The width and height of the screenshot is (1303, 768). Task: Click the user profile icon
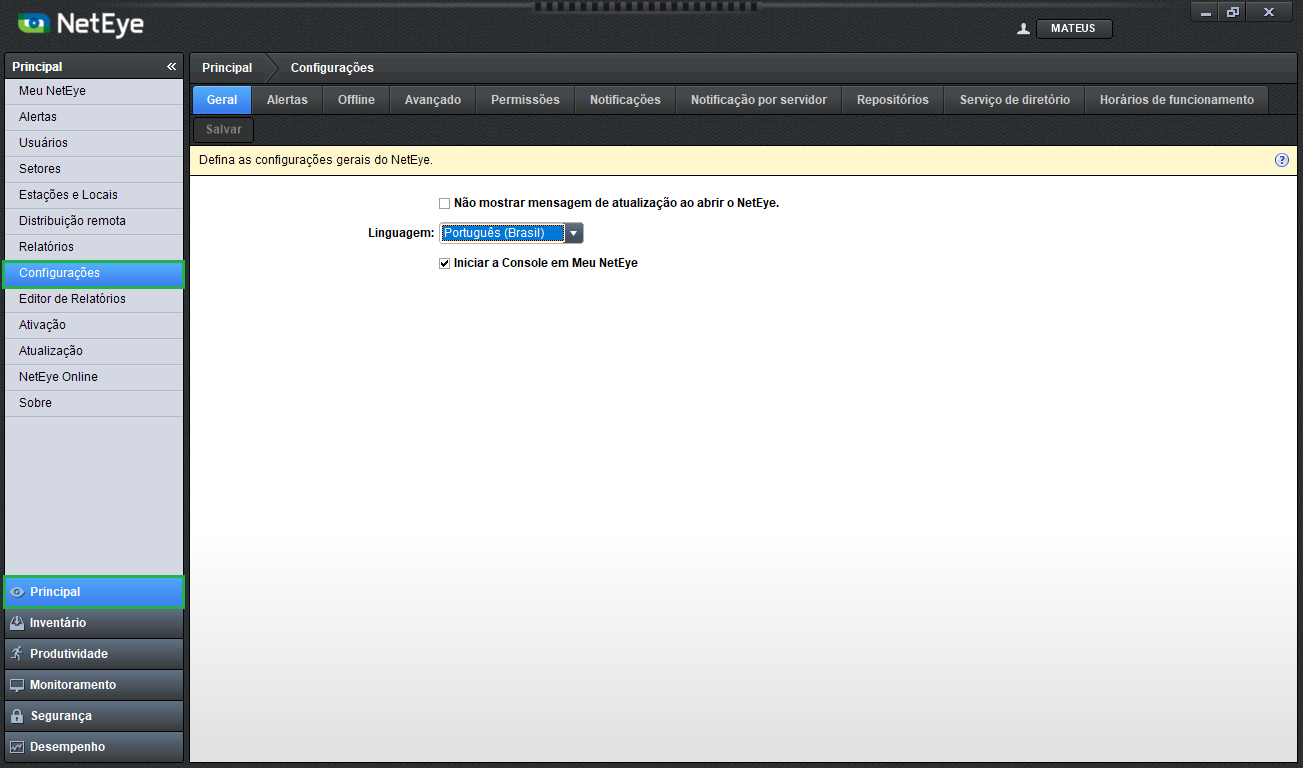[1023, 29]
